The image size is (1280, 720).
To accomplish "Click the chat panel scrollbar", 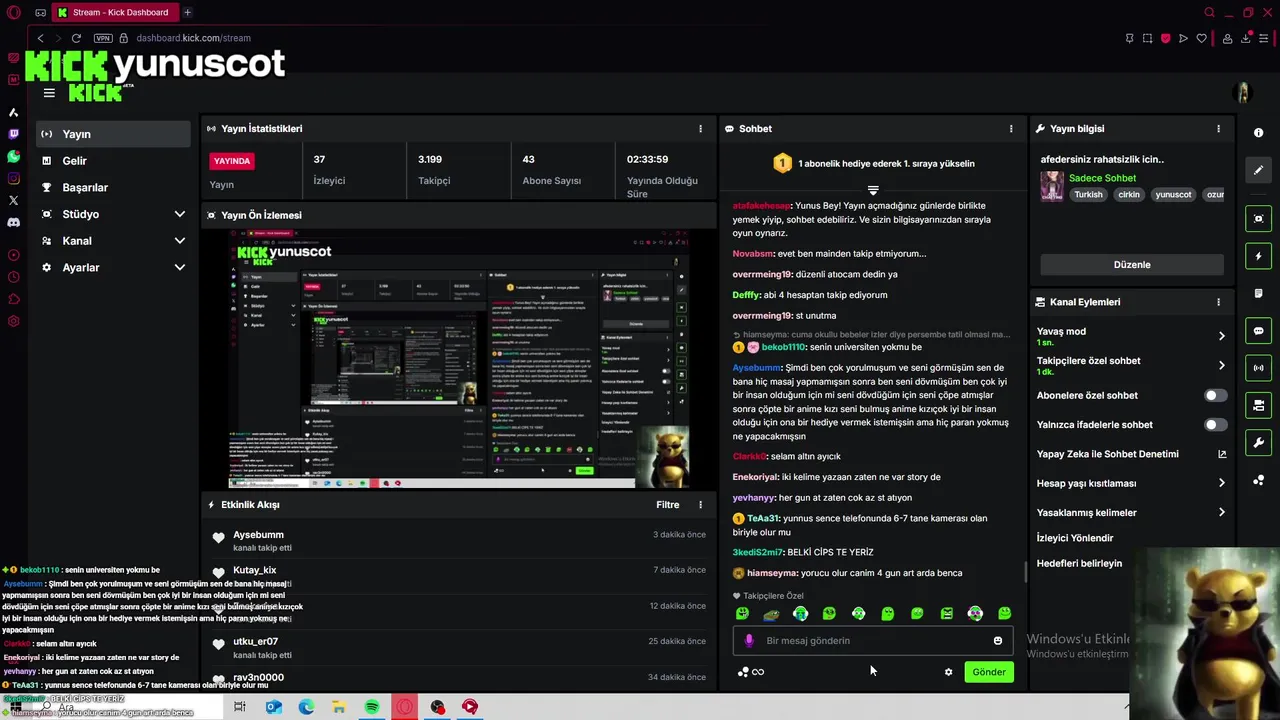I will pyautogui.click(x=1026, y=572).
